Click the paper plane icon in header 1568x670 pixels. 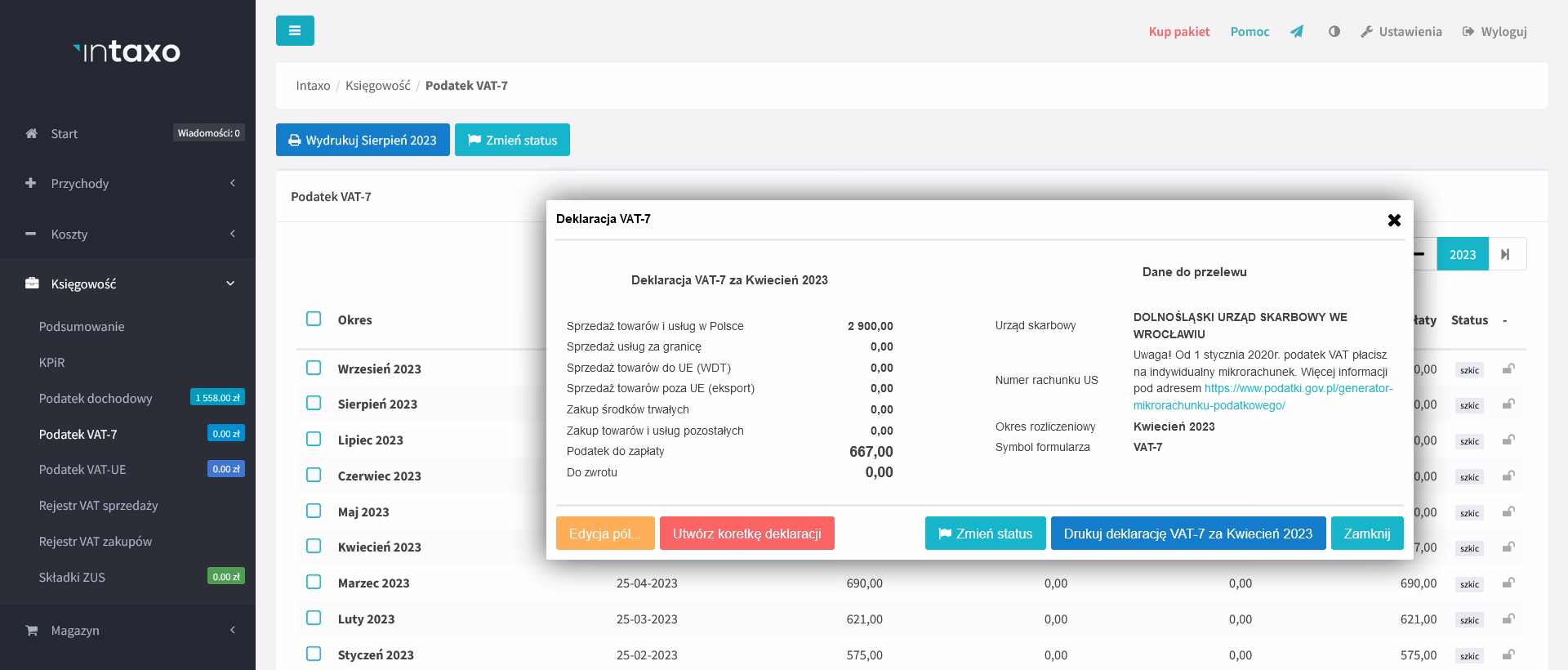tap(1297, 32)
